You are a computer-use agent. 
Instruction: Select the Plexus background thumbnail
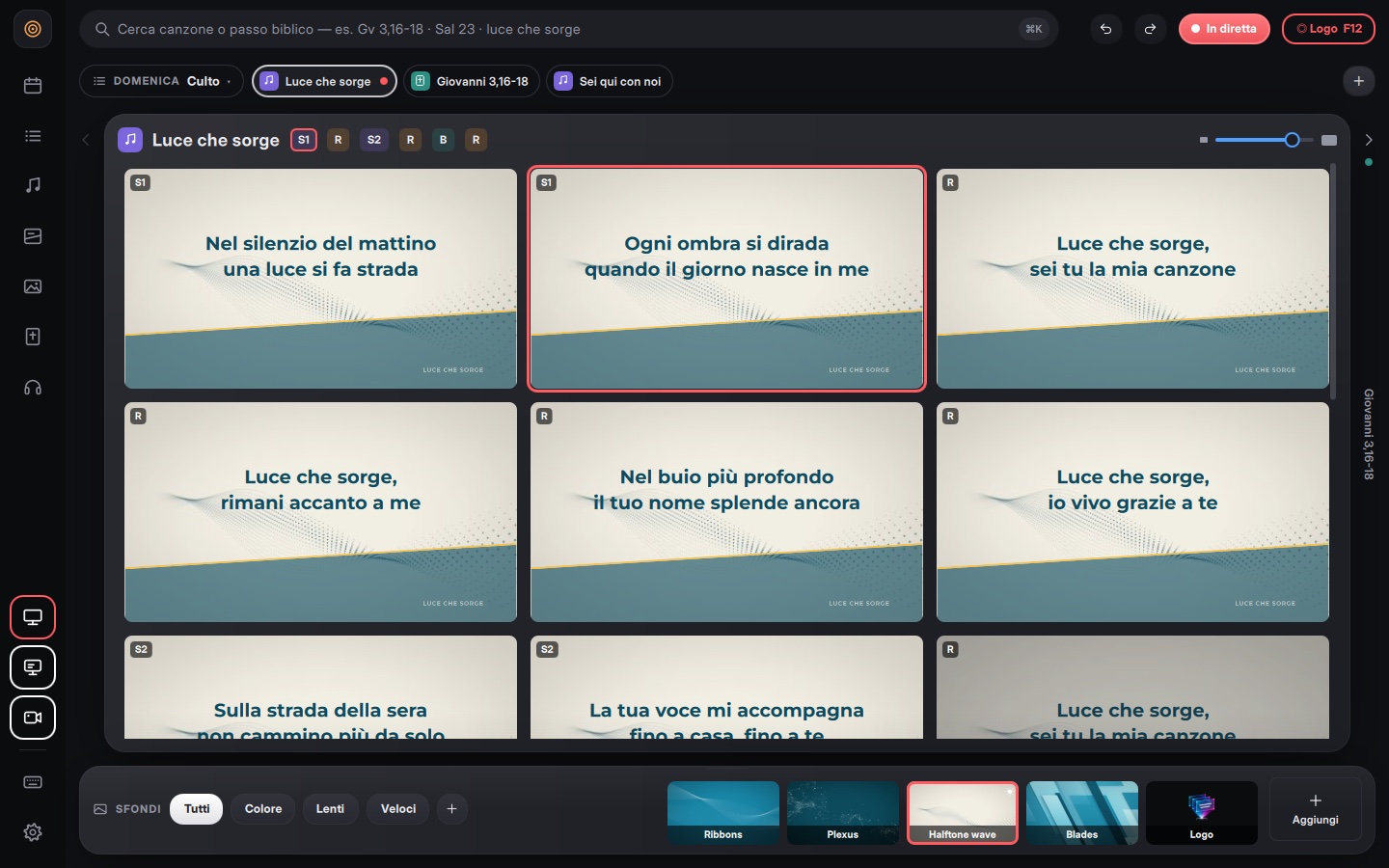click(x=843, y=813)
